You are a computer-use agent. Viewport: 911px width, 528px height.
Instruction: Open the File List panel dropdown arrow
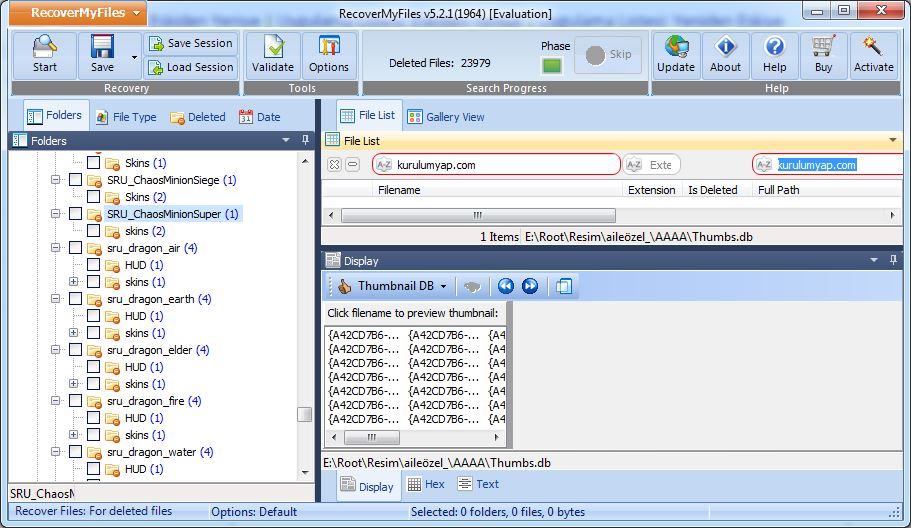(892, 140)
